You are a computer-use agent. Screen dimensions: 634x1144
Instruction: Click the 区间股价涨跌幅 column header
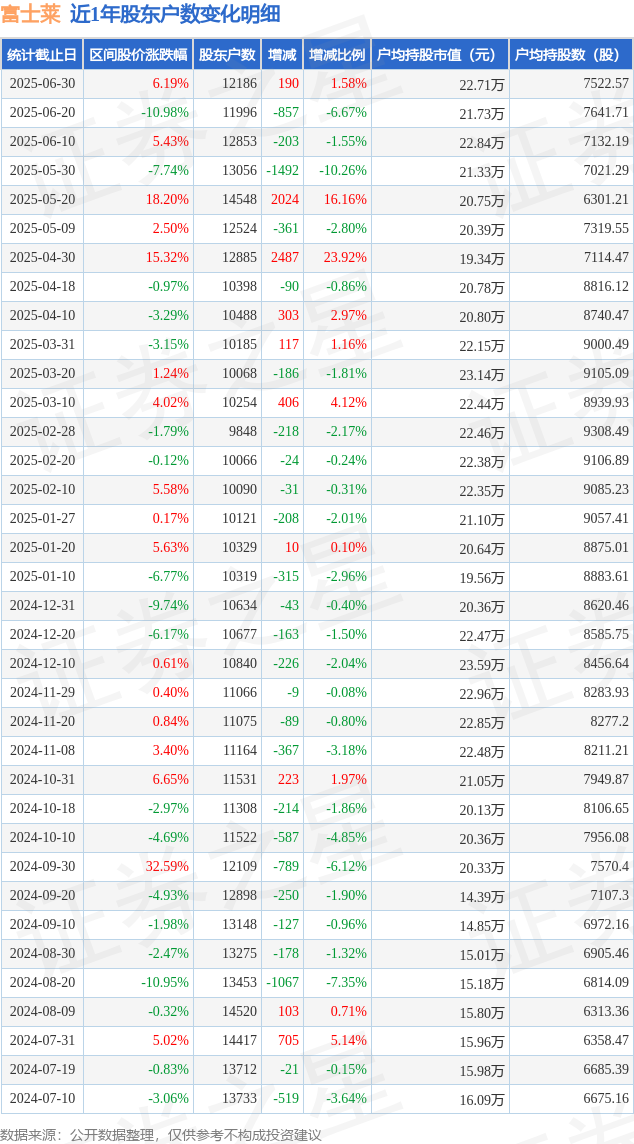pos(138,55)
